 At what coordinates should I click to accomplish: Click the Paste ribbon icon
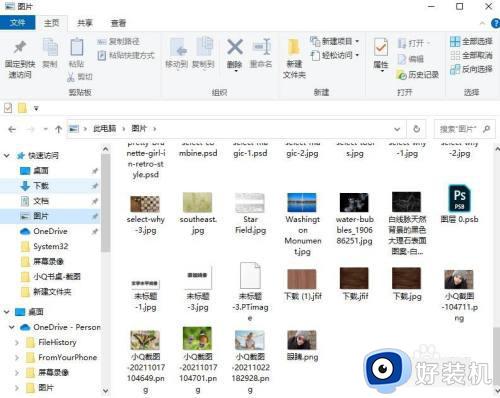(x=77, y=53)
